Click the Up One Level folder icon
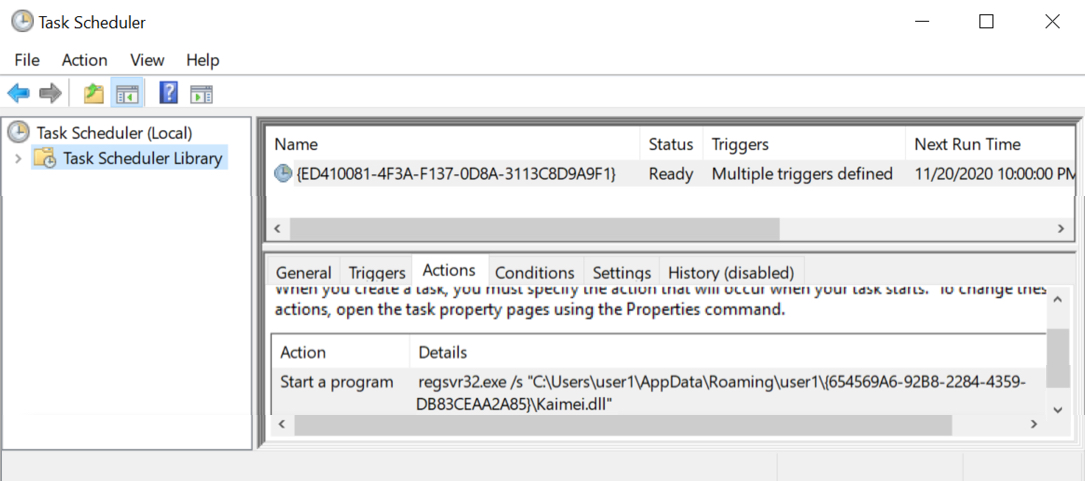 [x=93, y=93]
